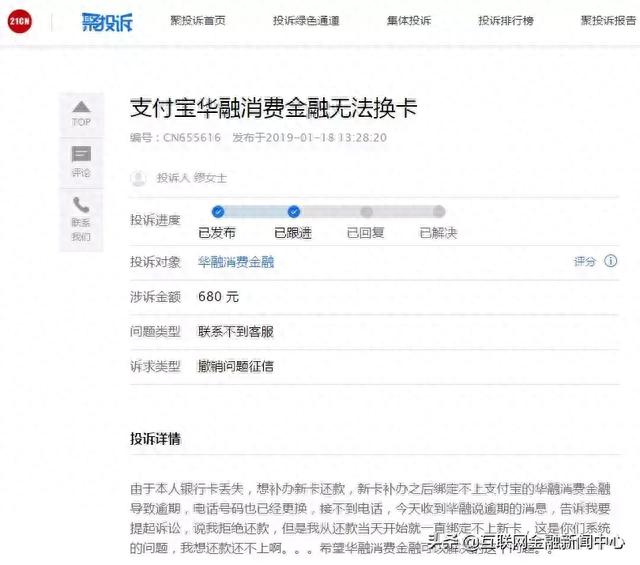
Task: Click the 评分 rating link
Action: 584,261
